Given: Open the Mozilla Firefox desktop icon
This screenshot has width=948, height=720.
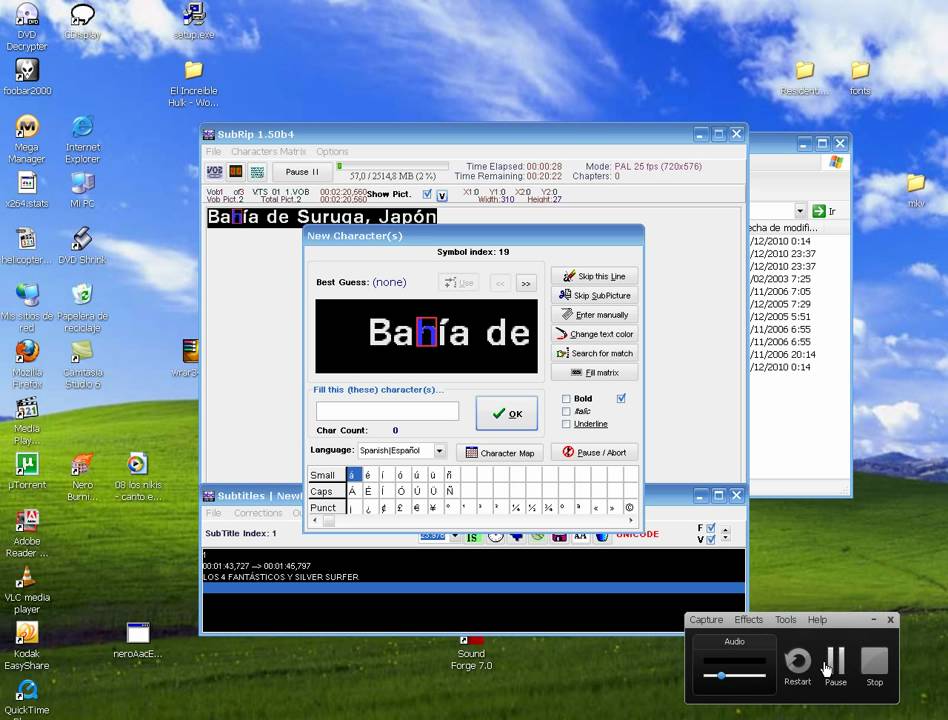Looking at the screenshot, I should [27, 364].
